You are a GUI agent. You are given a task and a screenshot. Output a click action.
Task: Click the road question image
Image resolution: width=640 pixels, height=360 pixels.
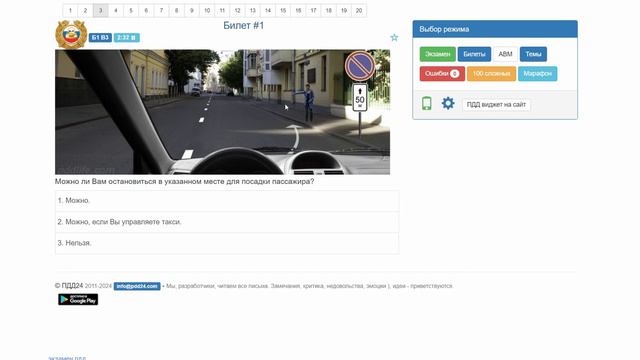coord(222,112)
